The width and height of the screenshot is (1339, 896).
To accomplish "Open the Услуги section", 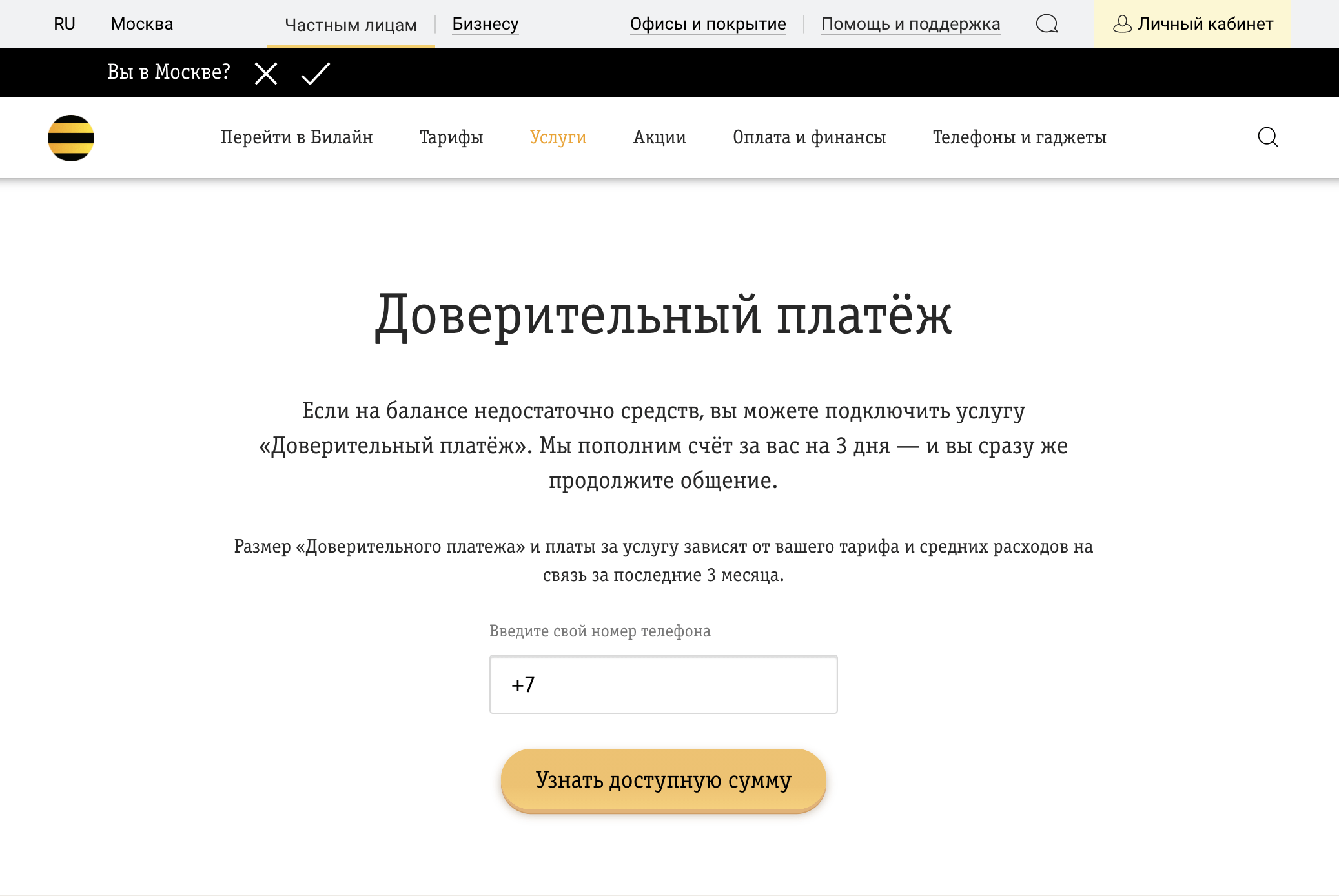I will click(x=558, y=137).
